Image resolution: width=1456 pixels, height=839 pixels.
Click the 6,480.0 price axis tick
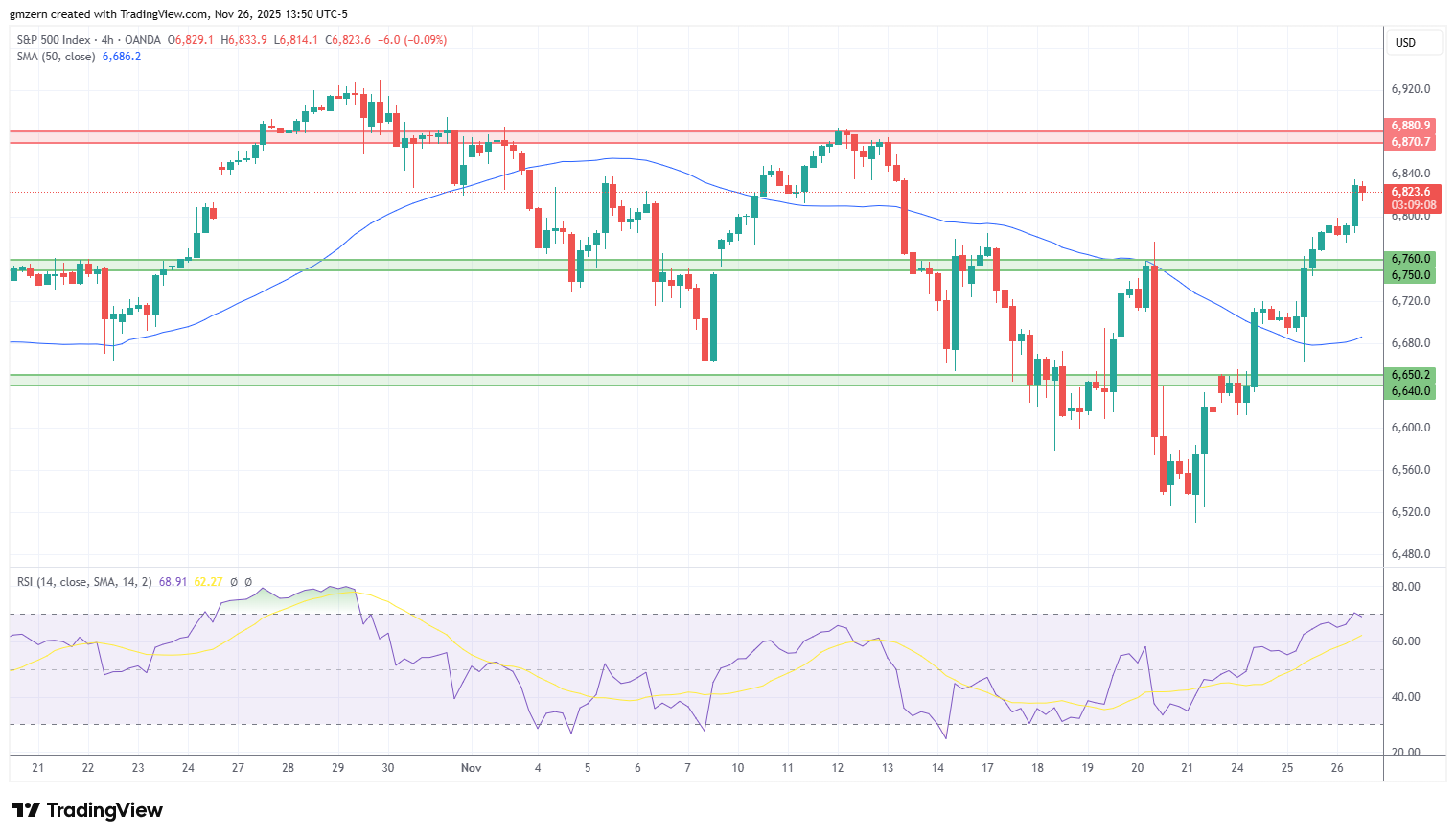(x=1411, y=554)
